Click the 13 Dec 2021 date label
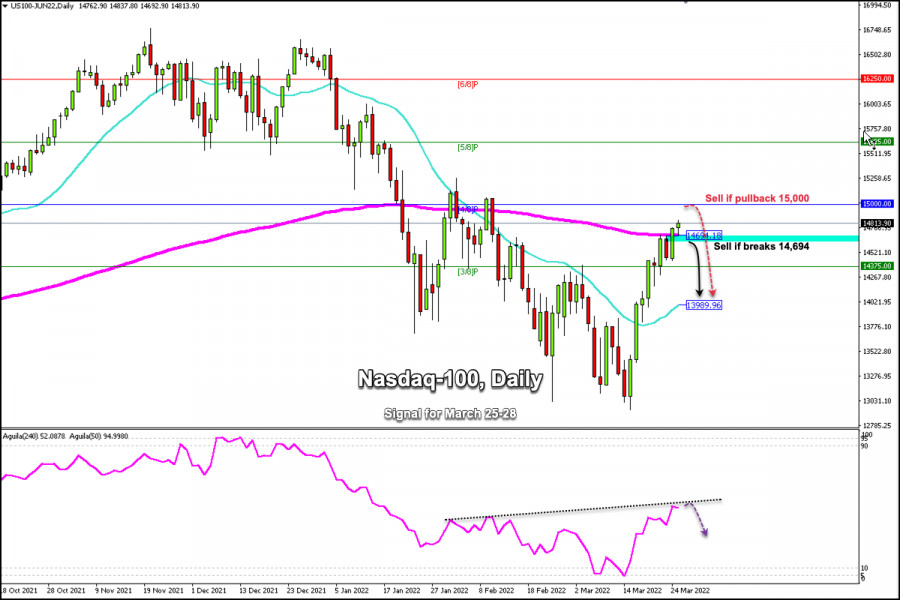 (x=258, y=590)
